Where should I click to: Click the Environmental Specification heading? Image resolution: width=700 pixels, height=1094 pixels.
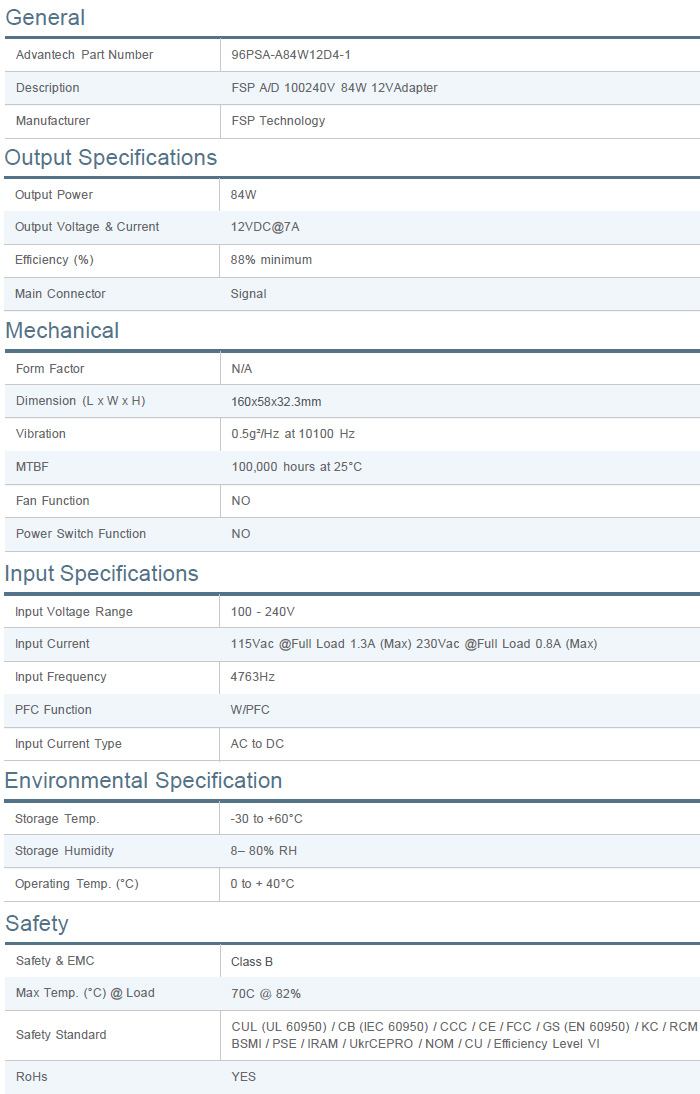coord(144,781)
